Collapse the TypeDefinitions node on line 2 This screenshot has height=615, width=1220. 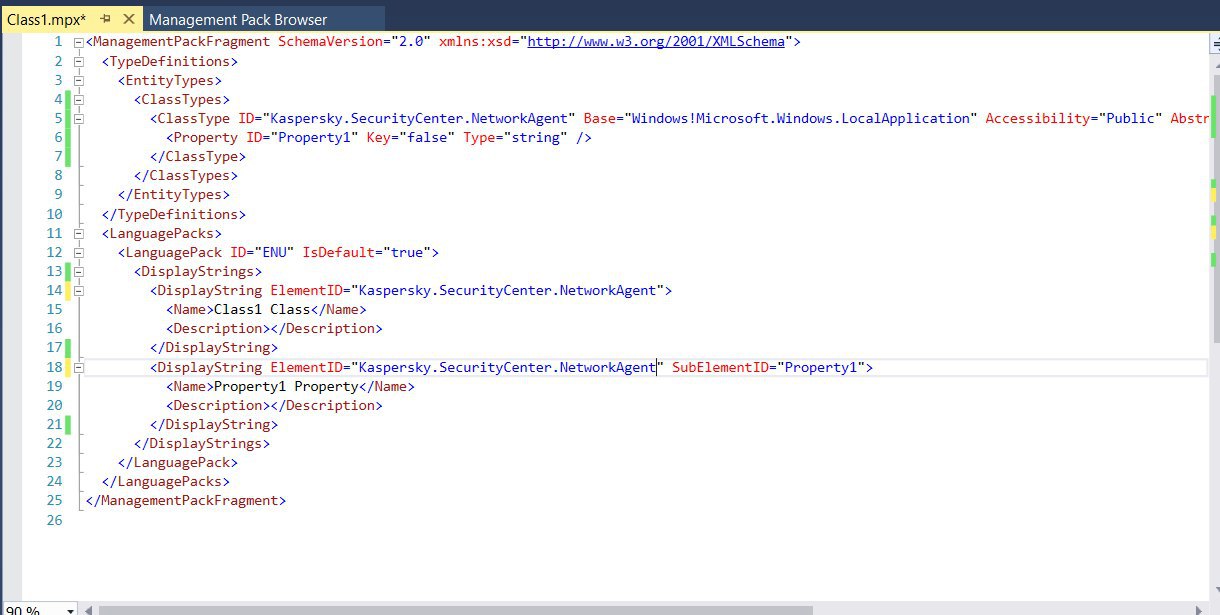(x=79, y=61)
